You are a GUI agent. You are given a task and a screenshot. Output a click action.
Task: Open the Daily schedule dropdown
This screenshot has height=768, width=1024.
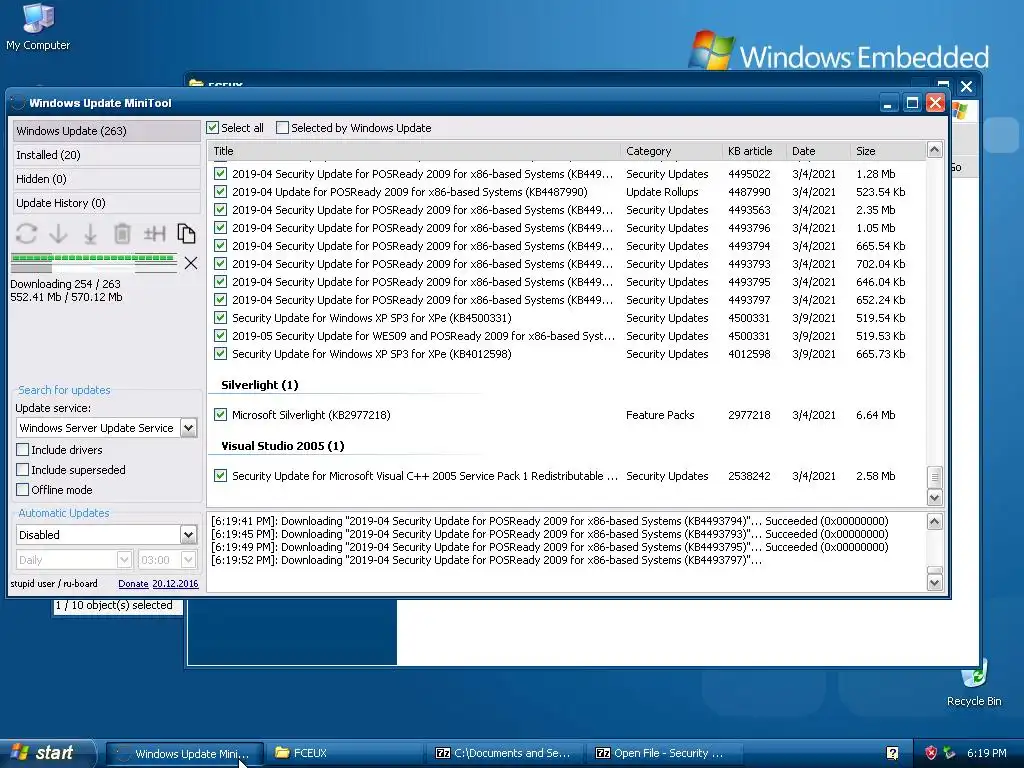[124, 560]
